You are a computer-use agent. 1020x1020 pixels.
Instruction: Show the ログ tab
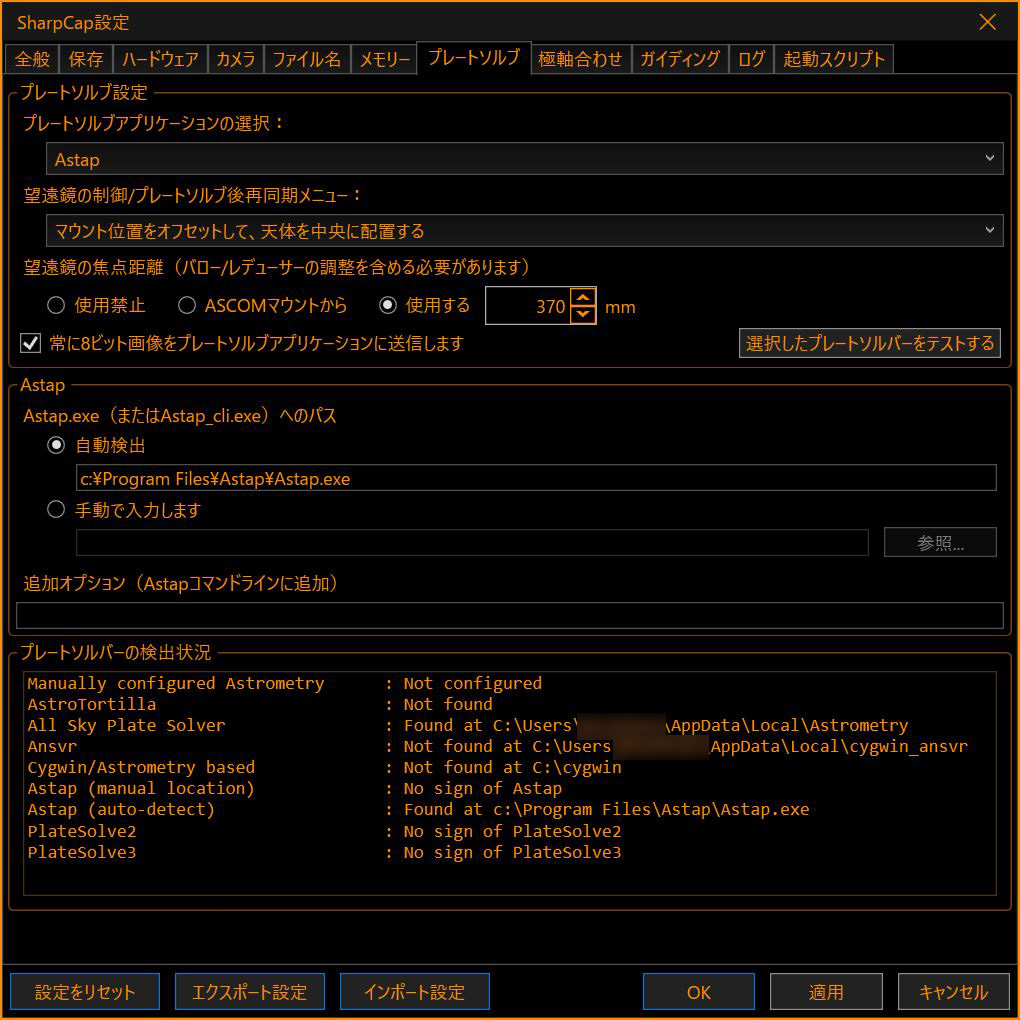point(751,59)
